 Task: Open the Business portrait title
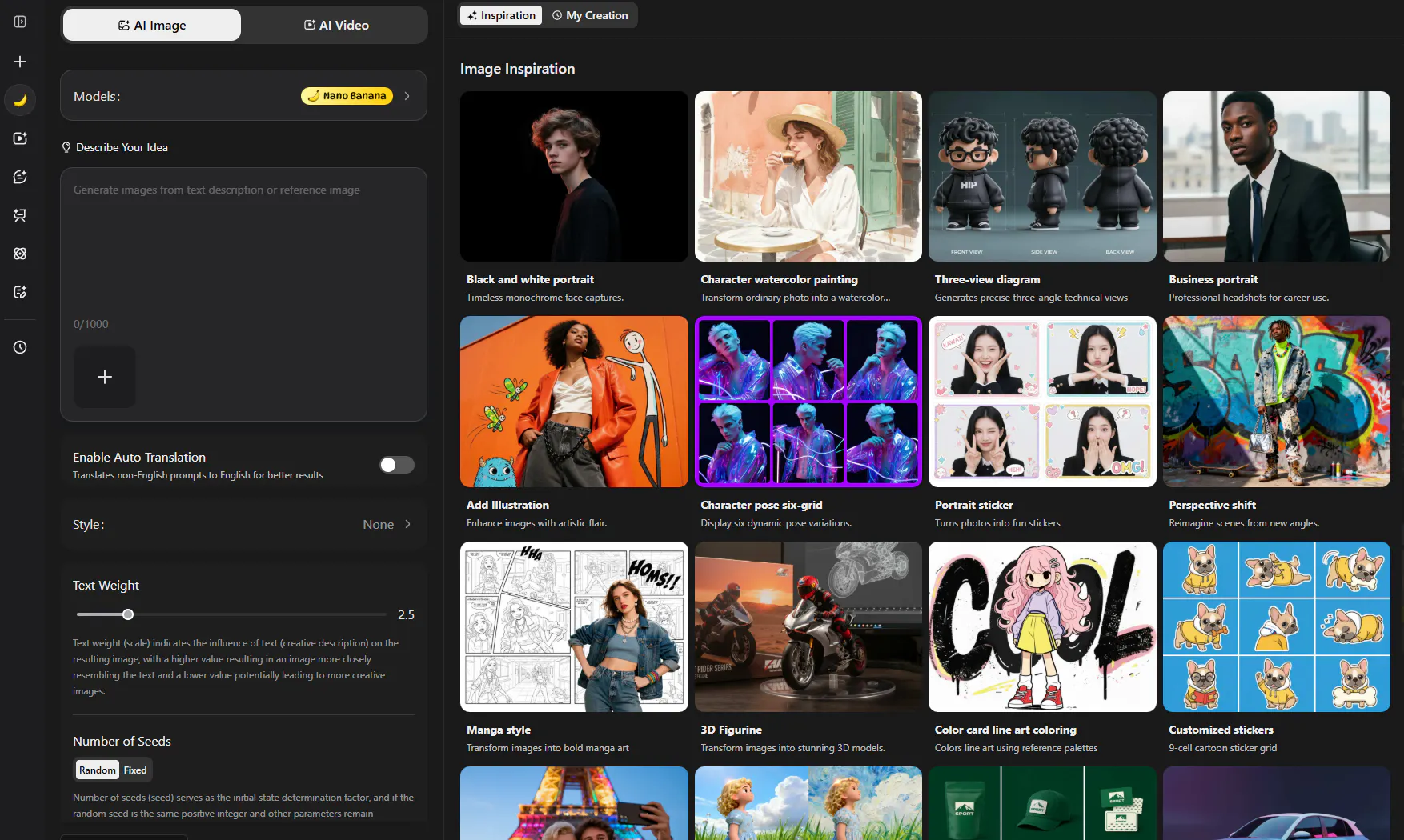[x=1213, y=279]
